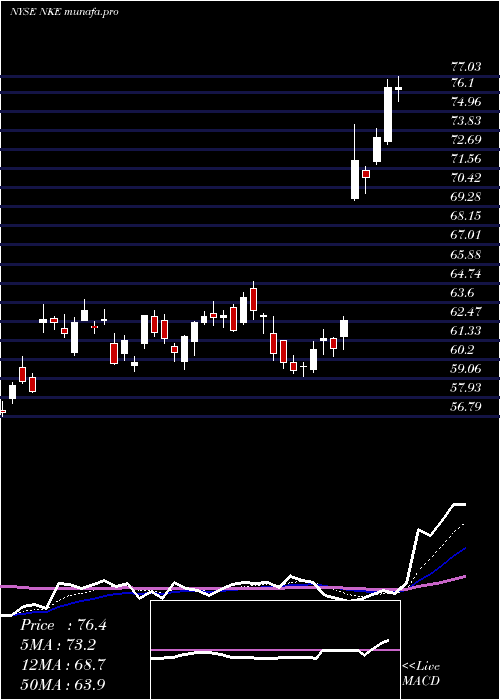Click the 65.88 price axis label
This screenshot has height=700, width=500.
(x=466, y=254)
